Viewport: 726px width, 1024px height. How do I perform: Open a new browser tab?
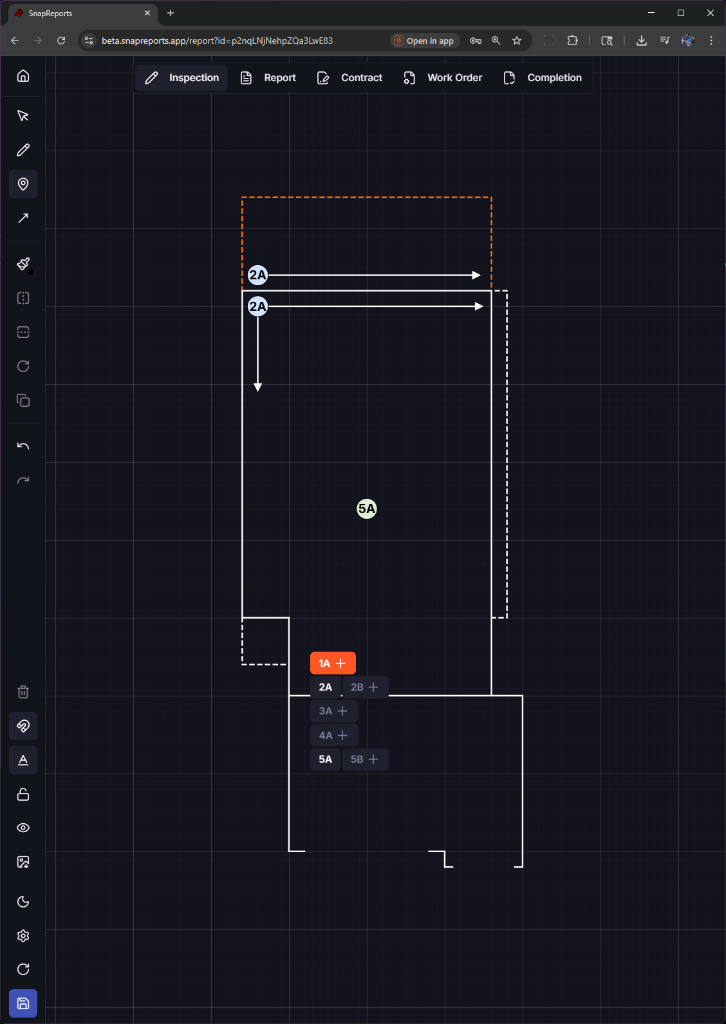click(x=170, y=13)
